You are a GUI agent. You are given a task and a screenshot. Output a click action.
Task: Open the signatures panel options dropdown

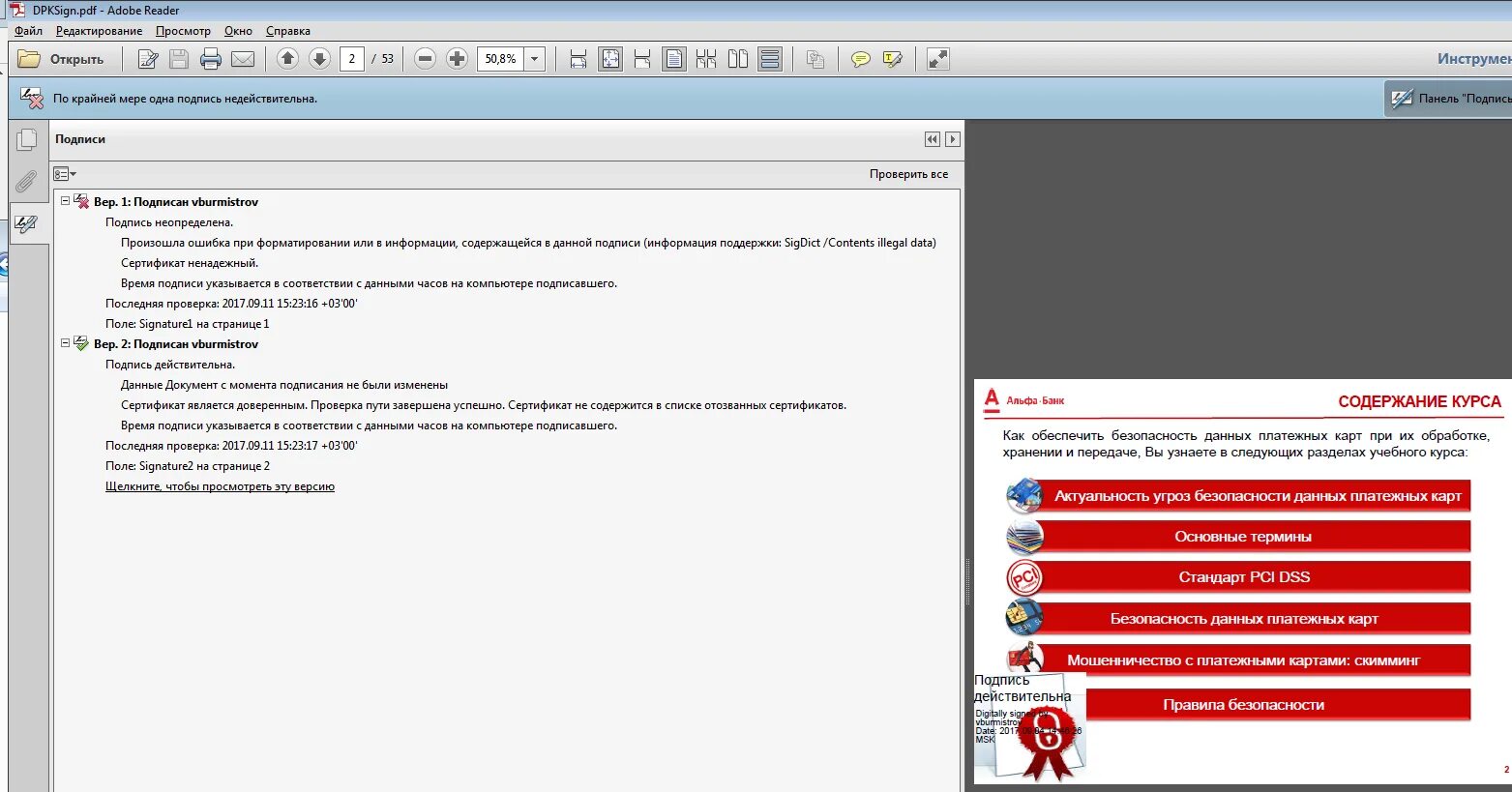click(x=65, y=174)
